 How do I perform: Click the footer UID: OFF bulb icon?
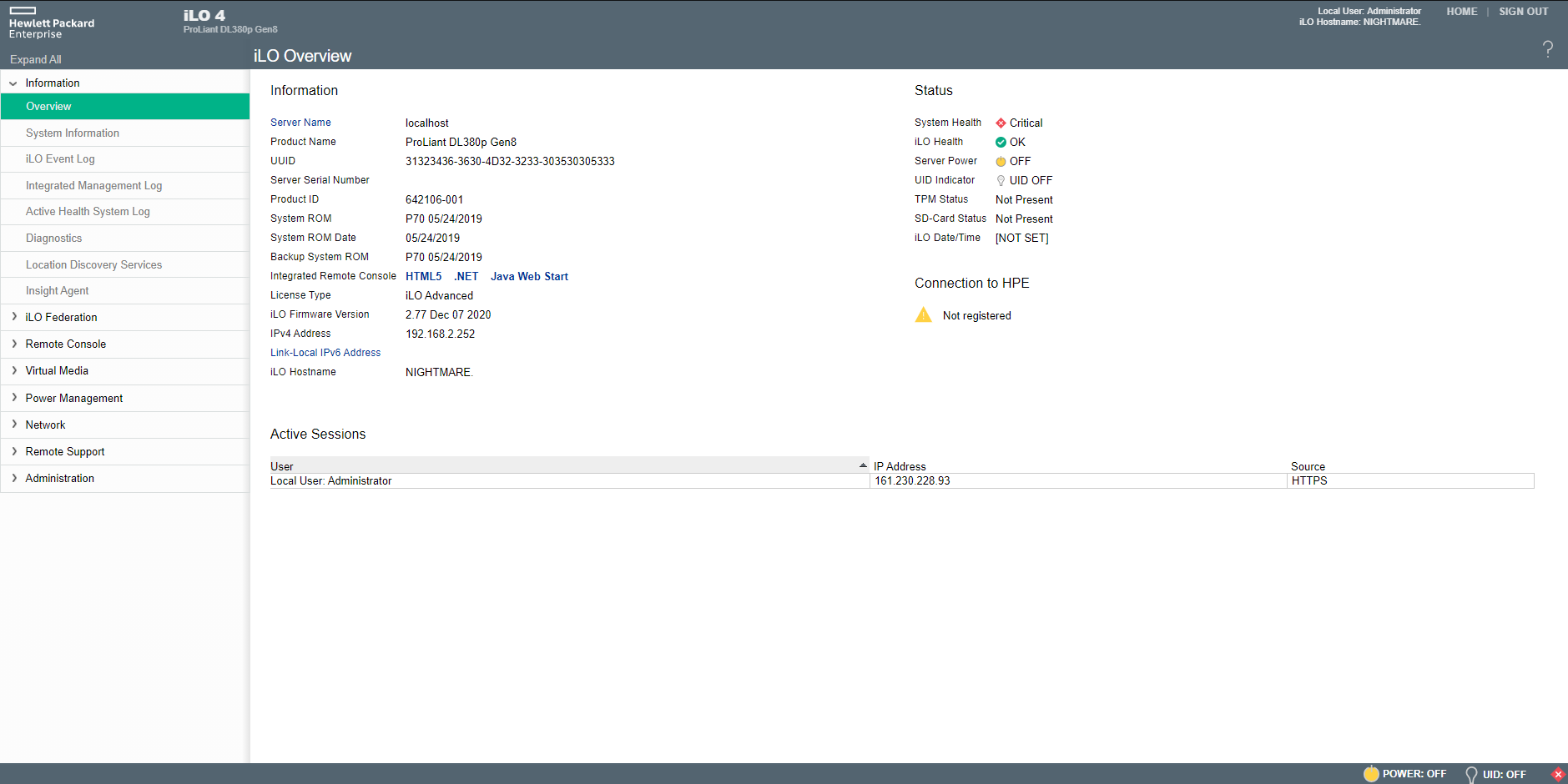1471,775
